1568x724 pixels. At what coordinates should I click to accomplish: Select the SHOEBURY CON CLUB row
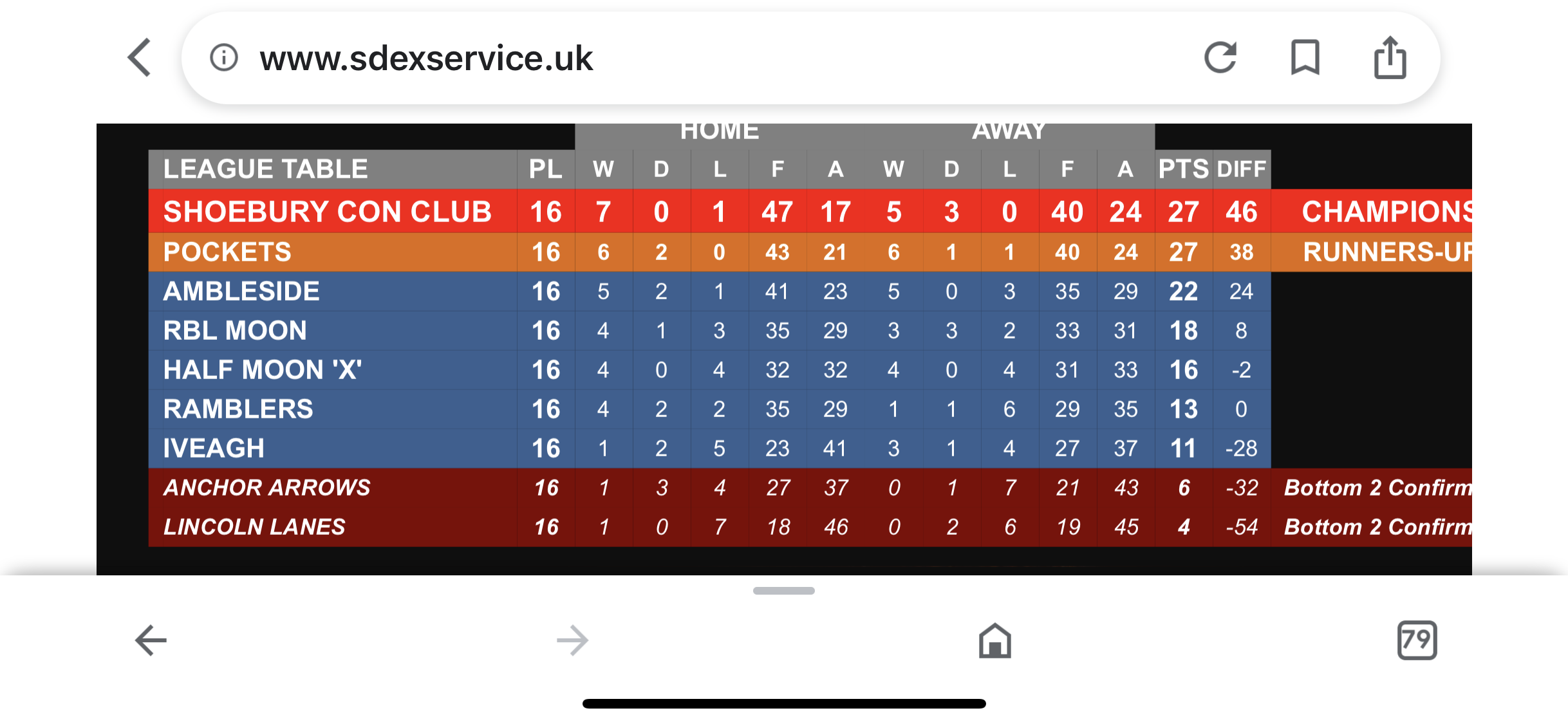click(x=810, y=211)
